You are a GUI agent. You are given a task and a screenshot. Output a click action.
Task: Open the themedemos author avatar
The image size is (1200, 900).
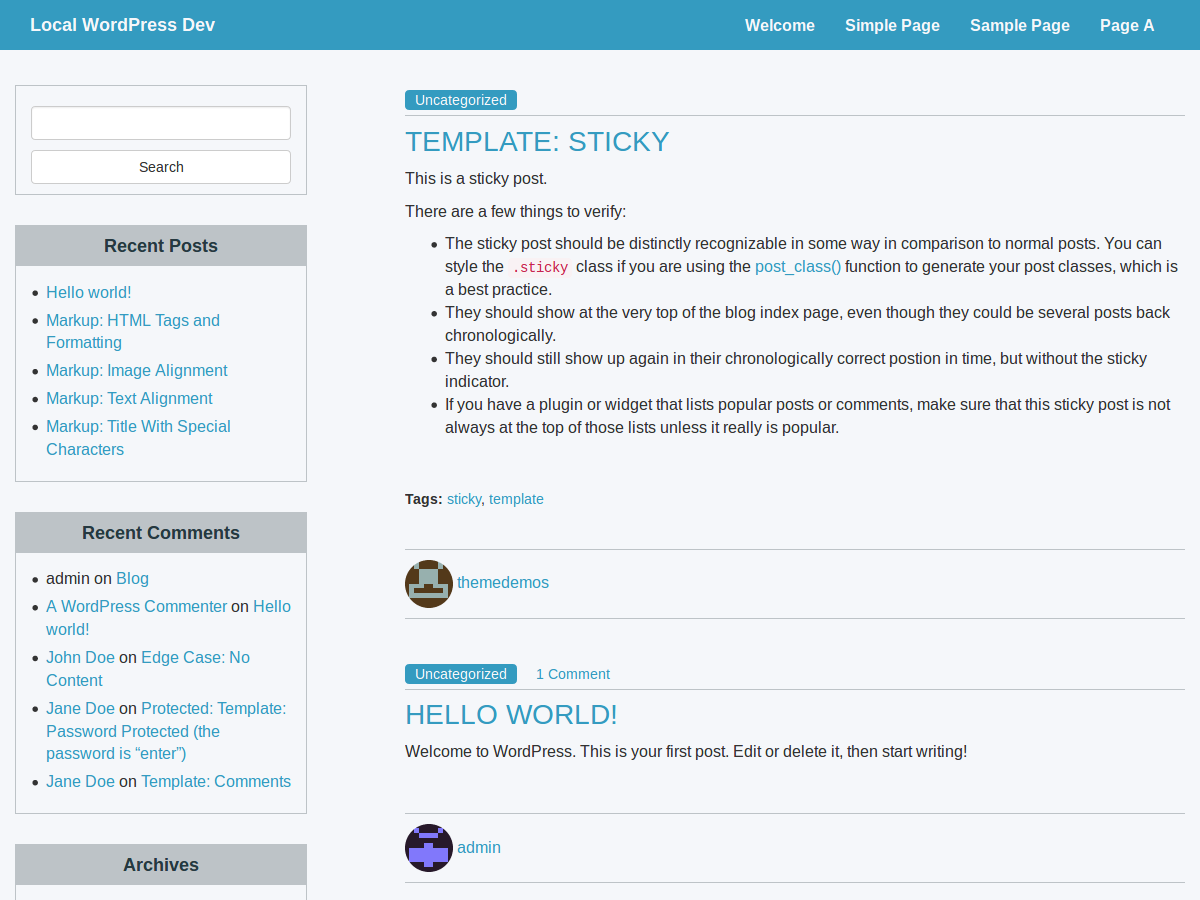pyautogui.click(x=428, y=583)
